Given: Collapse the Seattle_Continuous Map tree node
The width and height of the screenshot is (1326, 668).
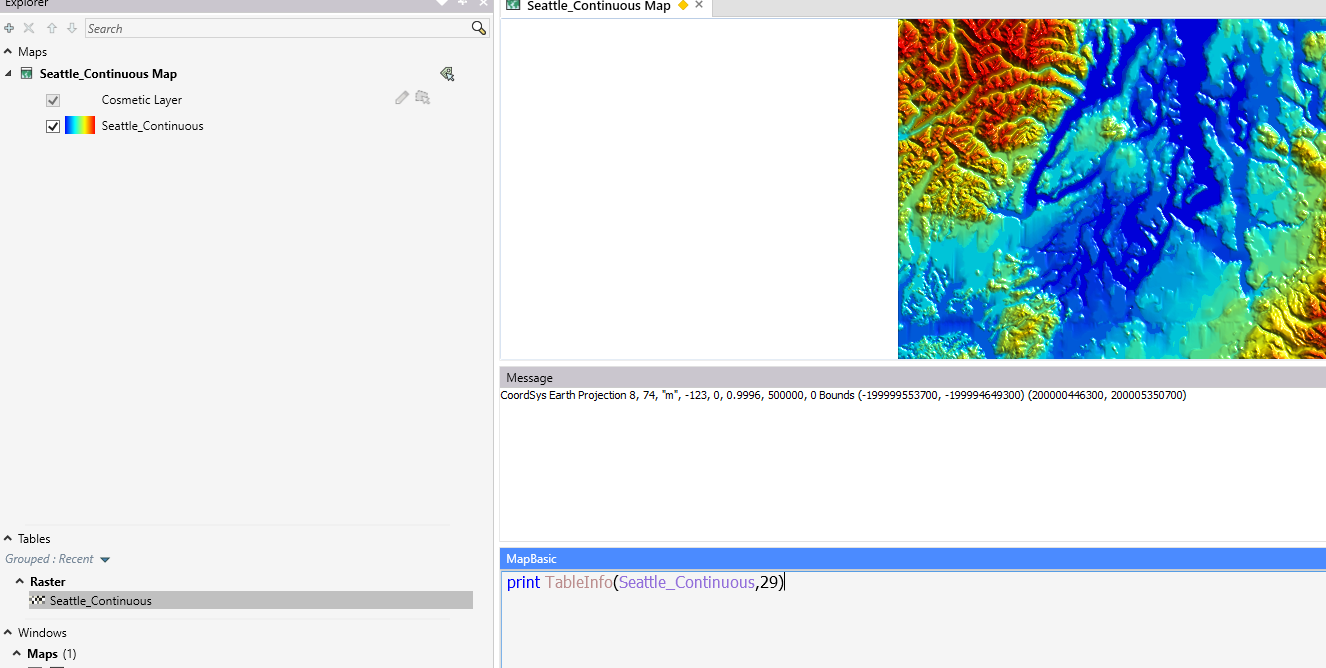Looking at the screenshot, I should pos(8,73).
